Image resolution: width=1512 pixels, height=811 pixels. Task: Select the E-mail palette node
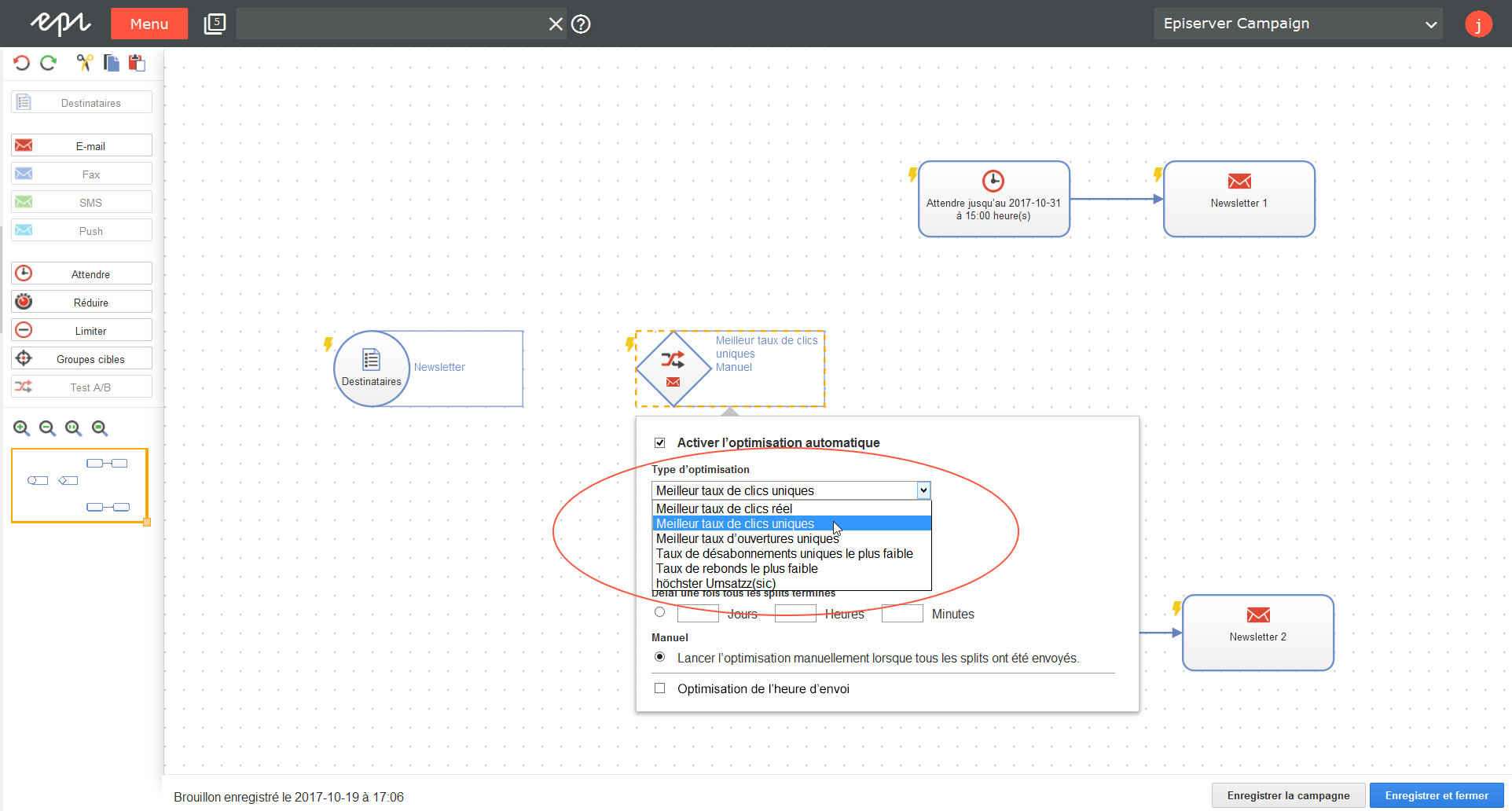(82, 145)
